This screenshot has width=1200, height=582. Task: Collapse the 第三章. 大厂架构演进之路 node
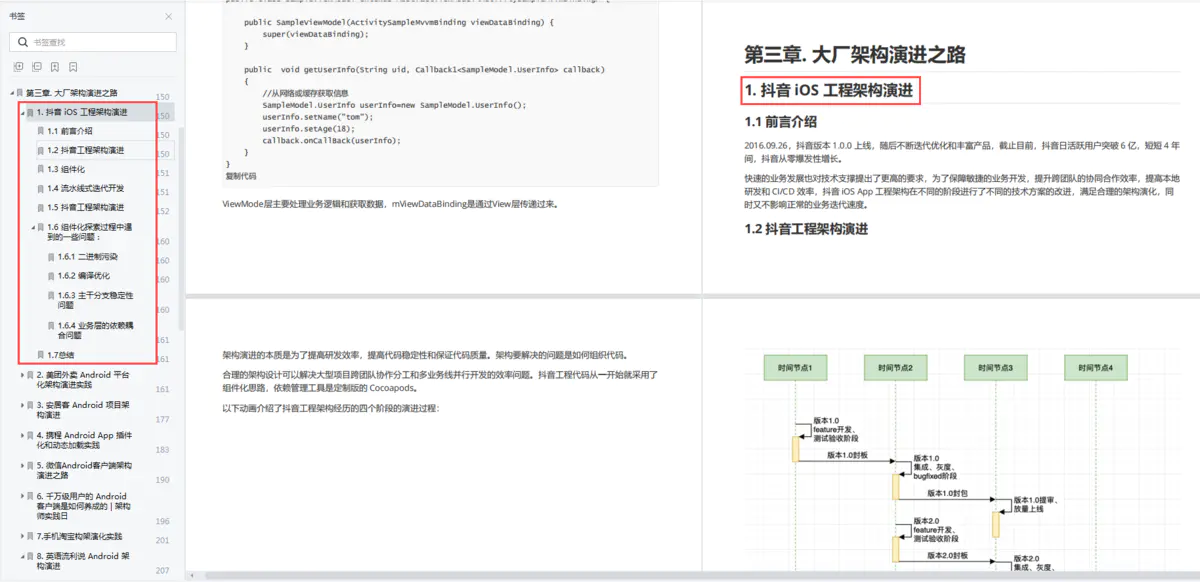(10, 93)
